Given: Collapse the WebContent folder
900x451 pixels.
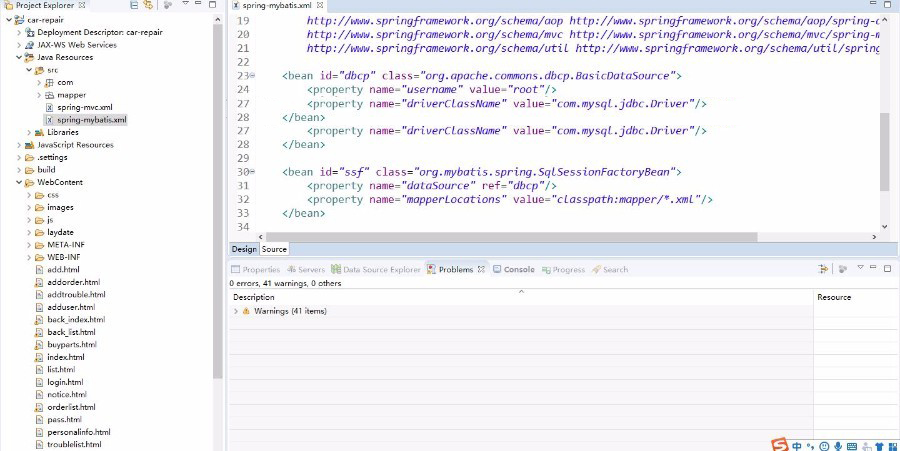Looking at the screenshot, I should pos(19,182).
